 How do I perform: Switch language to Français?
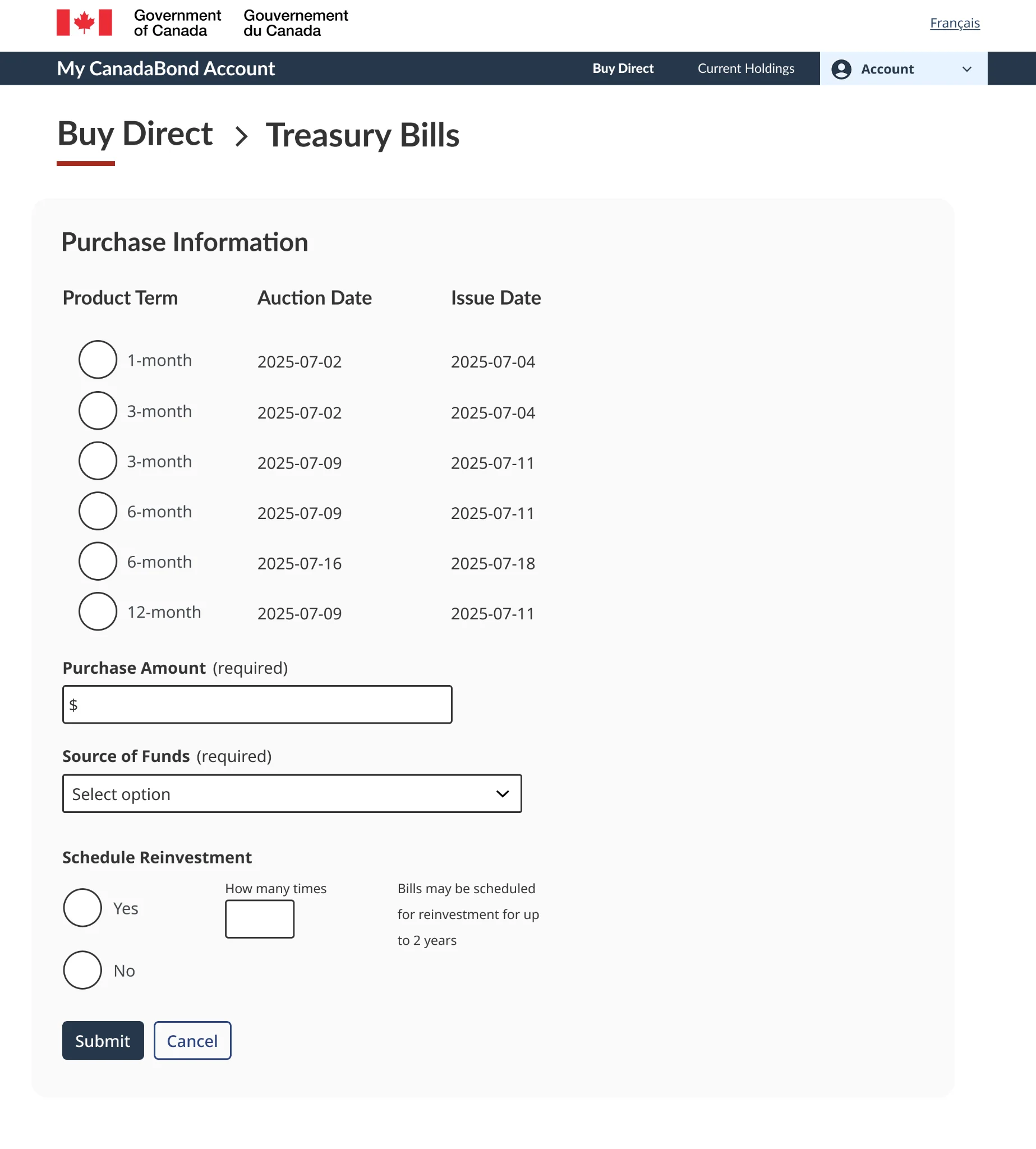tap(955, 23)
